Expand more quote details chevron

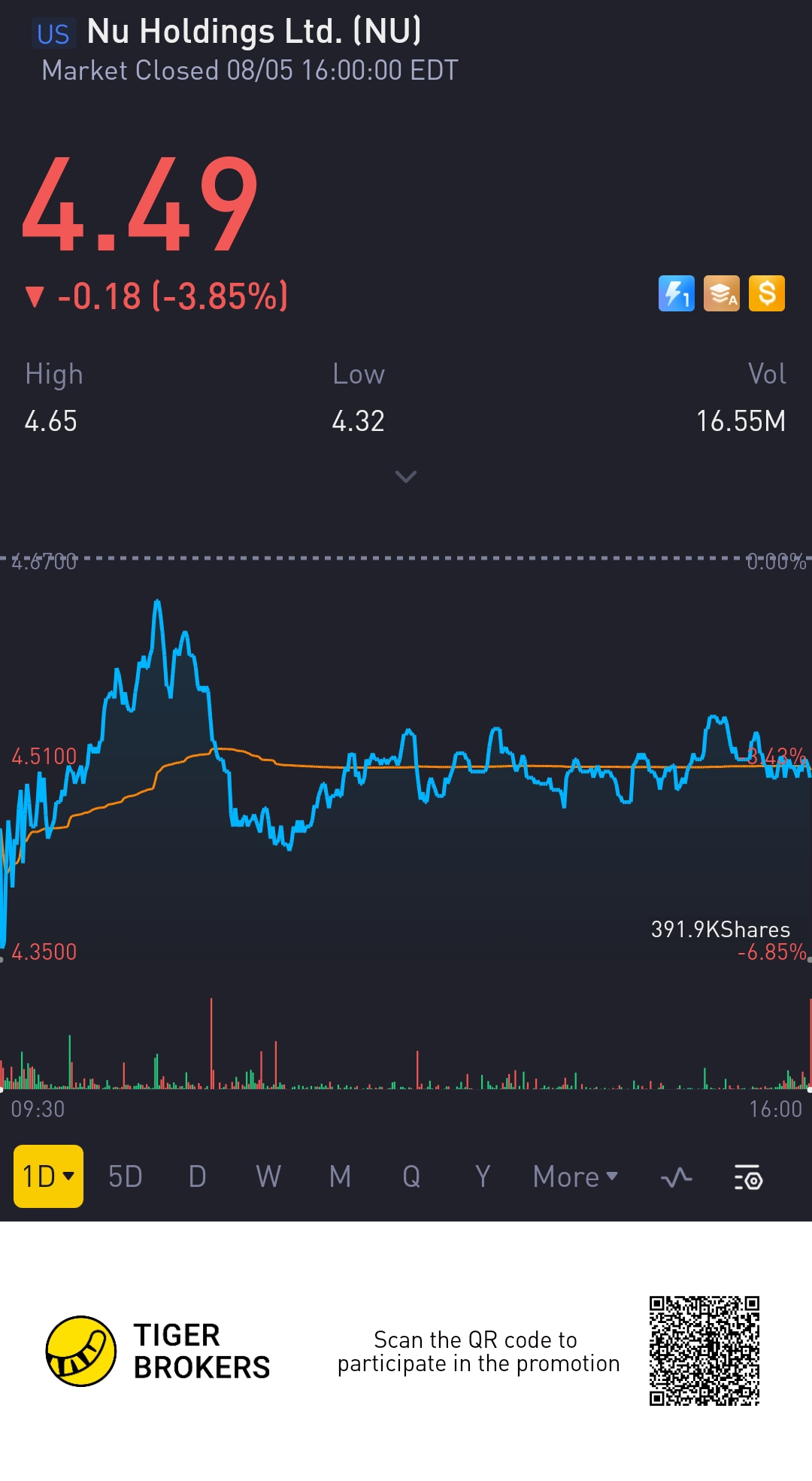406,477
